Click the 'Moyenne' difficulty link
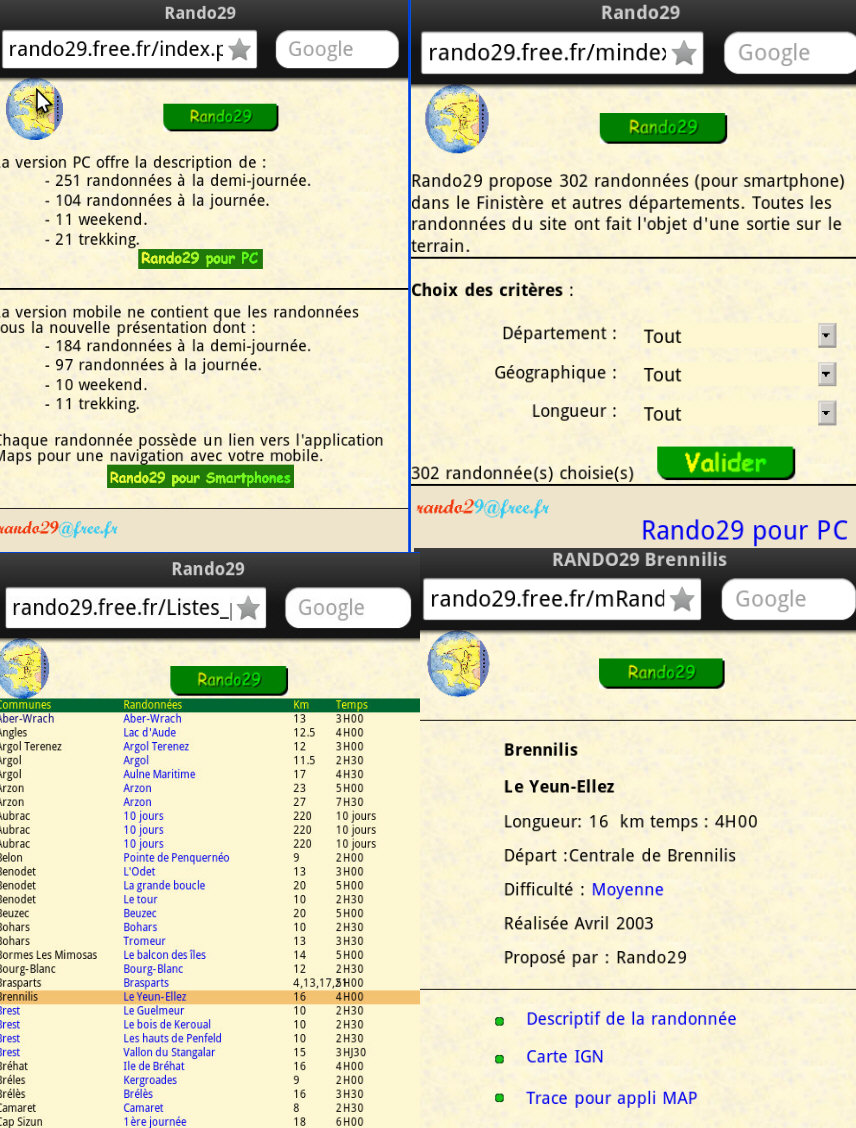 tap(627, 890)
